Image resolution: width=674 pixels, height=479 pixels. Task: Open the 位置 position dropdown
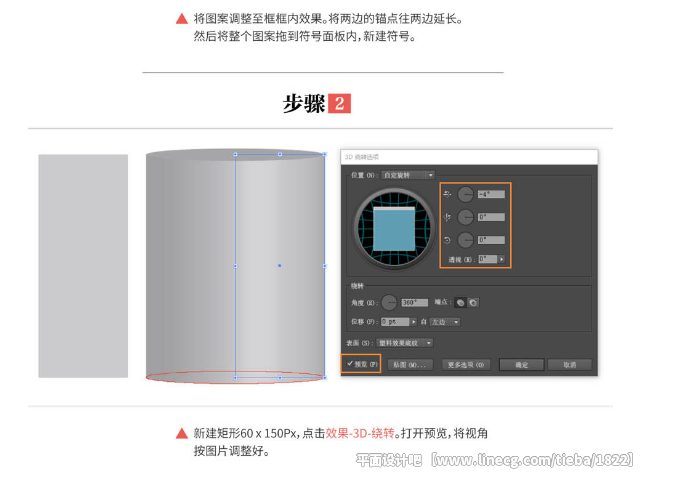[408, 175]
